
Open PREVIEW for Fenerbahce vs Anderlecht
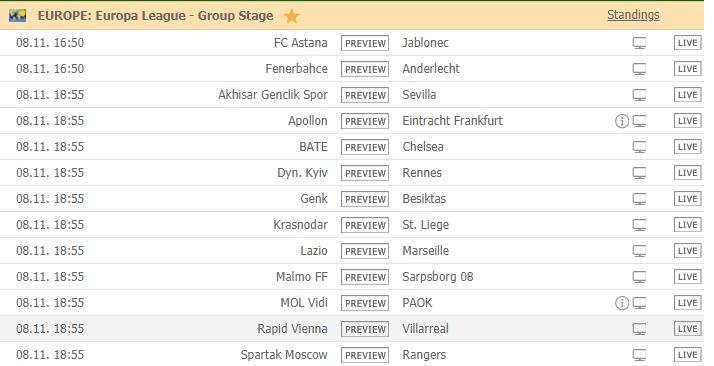tap(365, 69)
